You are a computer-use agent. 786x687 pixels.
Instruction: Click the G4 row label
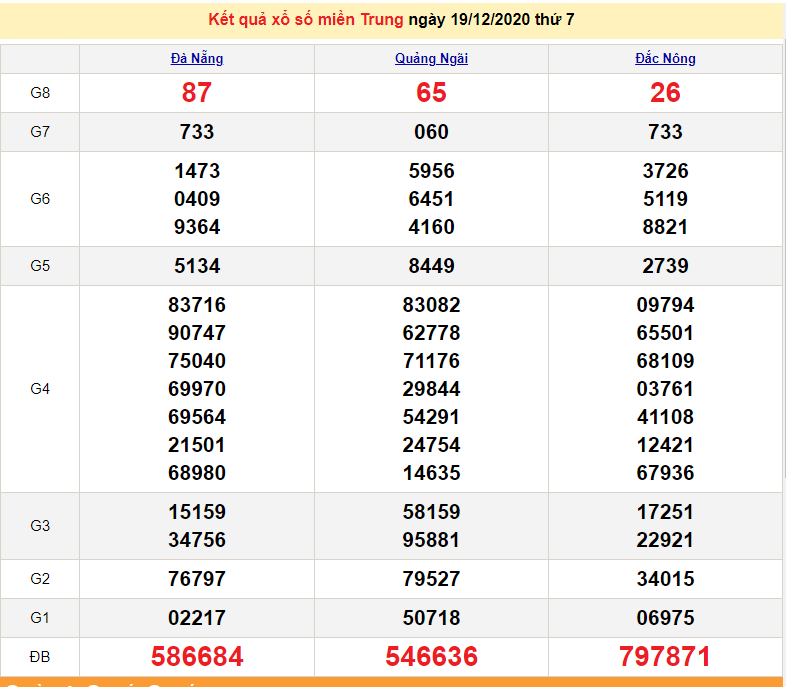40,389
